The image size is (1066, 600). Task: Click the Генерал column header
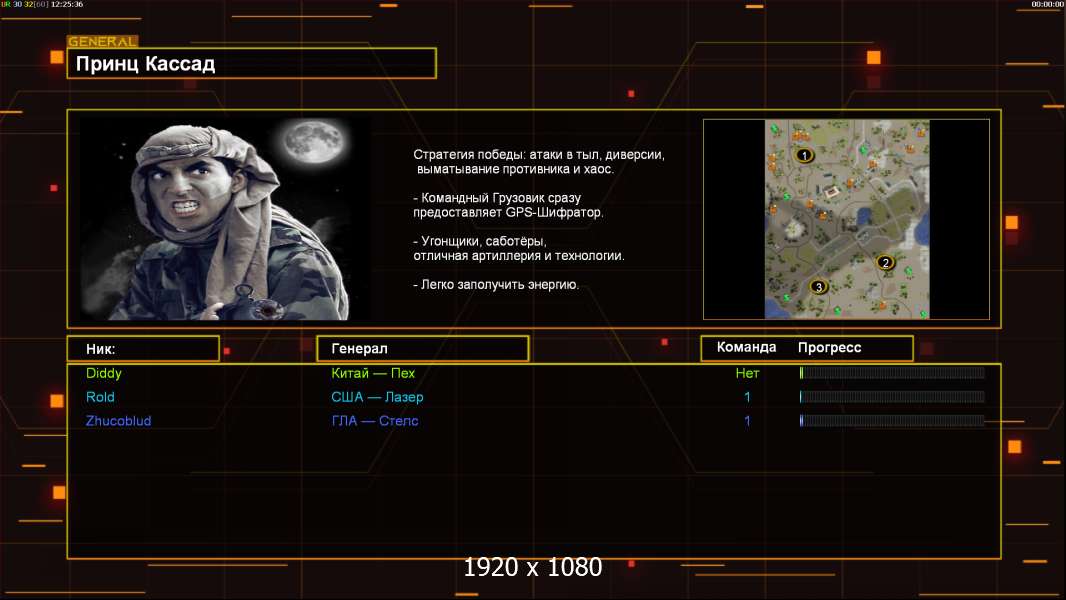pos(422,349)
